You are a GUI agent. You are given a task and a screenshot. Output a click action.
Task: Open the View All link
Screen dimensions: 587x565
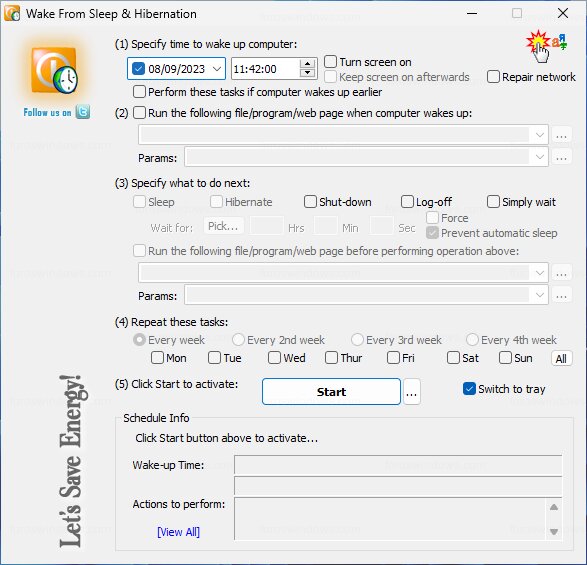tap(178, 532)
